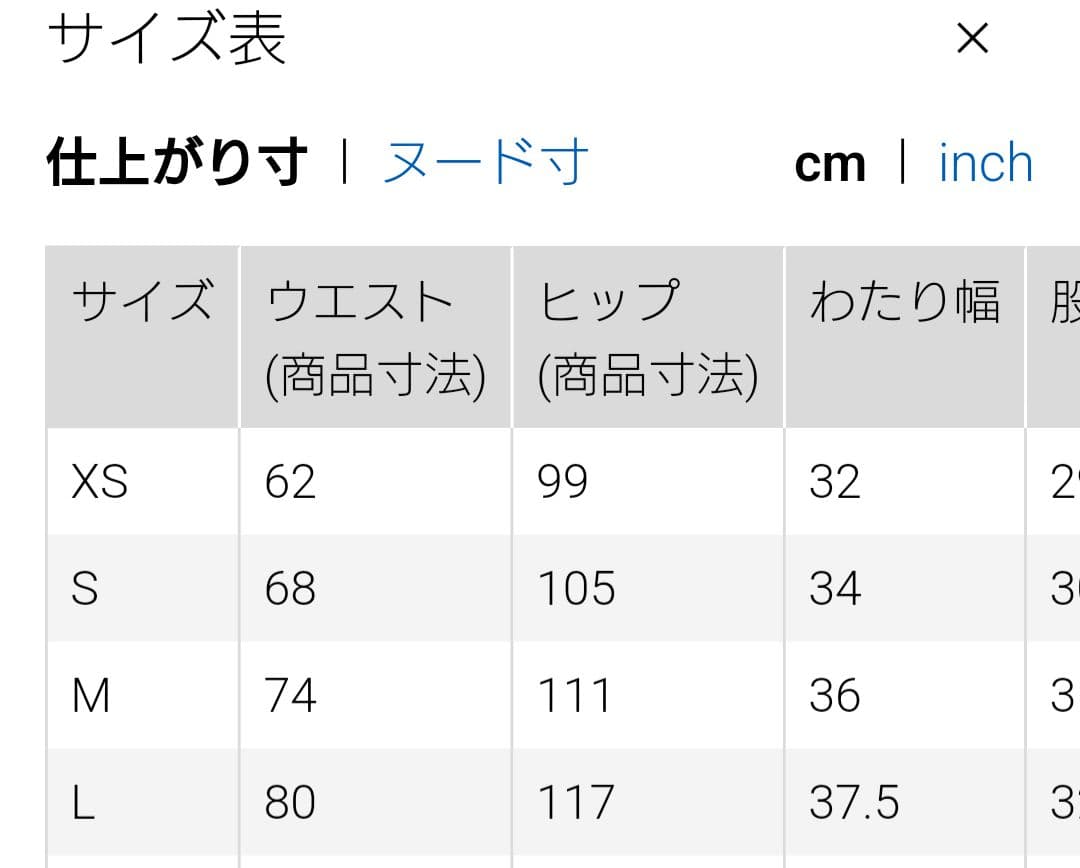Switch units to inch
The height and width of the screenshot is (868, 1080).
click(986, 163)
